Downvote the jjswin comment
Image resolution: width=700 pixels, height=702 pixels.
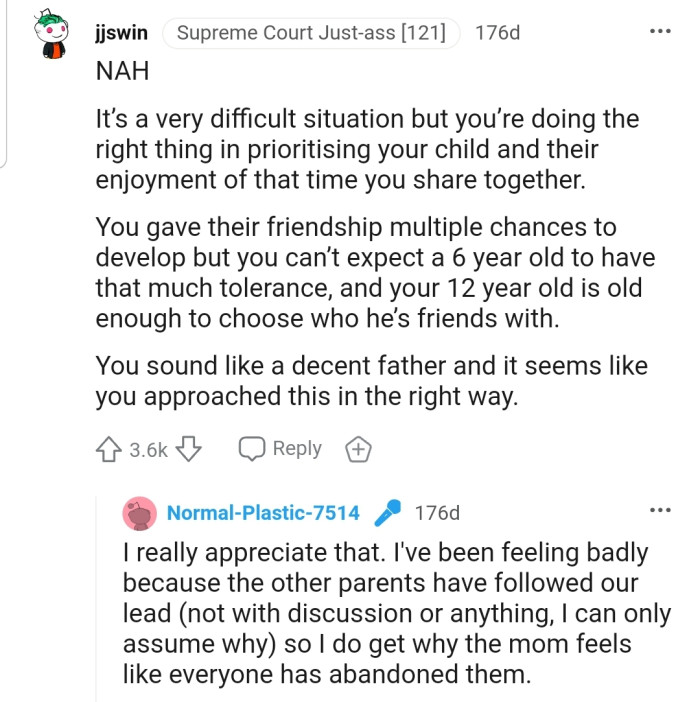(187, 450)
